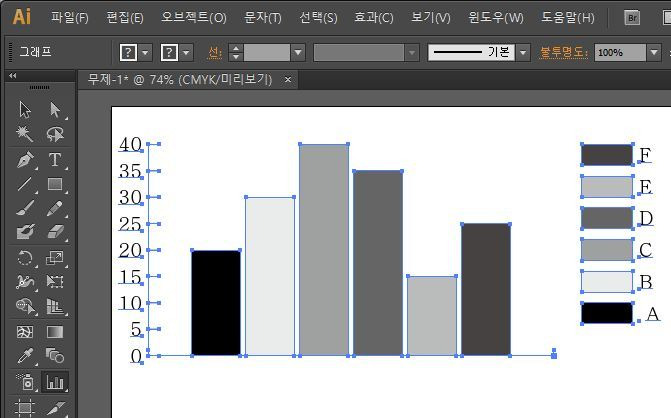Open the 효과(C) menu
This screenshot has width=671, height=418.
pyautogui.click(x=374, y=18)
